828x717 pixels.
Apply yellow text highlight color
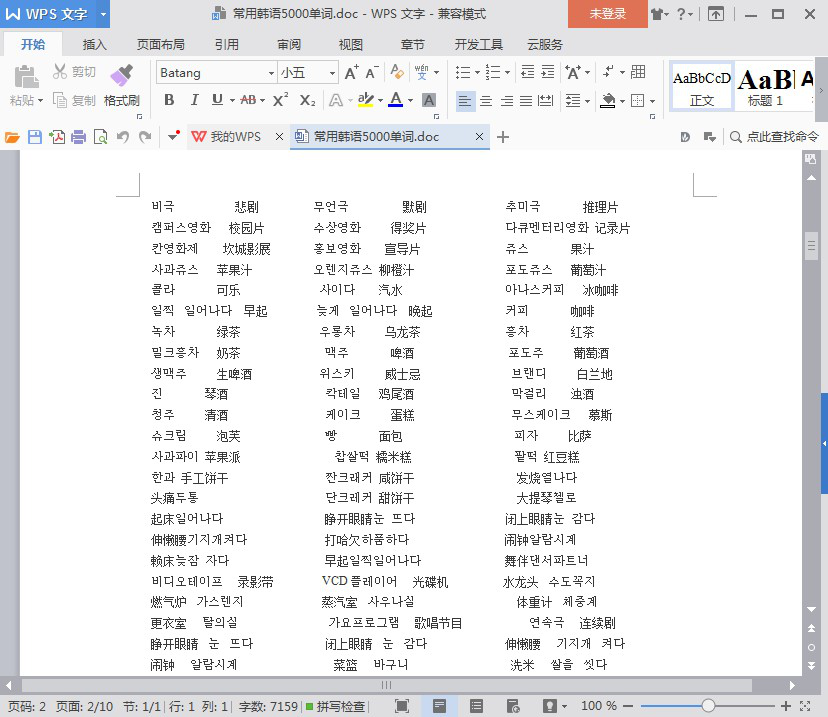[365, 100]
